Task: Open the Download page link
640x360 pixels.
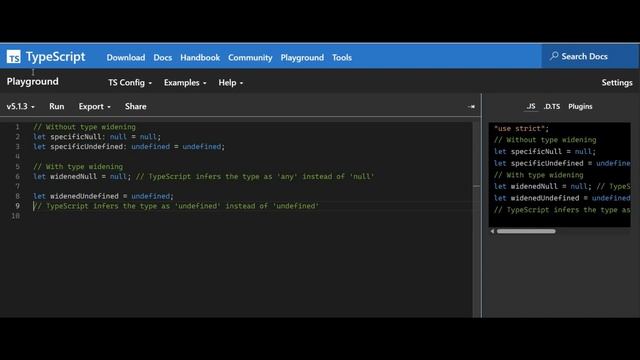Action: click(x=126, y=58)
